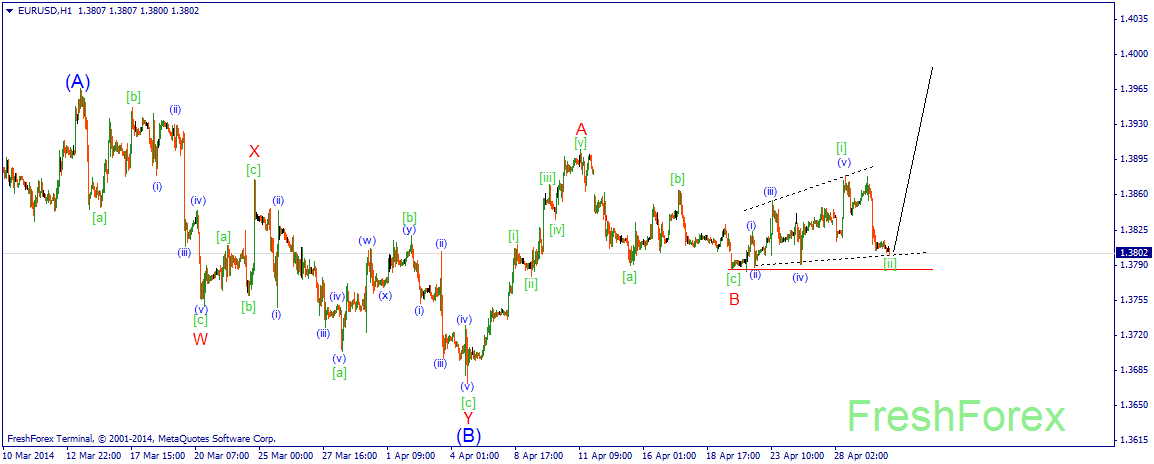The image size is (1154, 464).
Task: Click the 1.3895 price axis value
Action: coord(1132,159)
